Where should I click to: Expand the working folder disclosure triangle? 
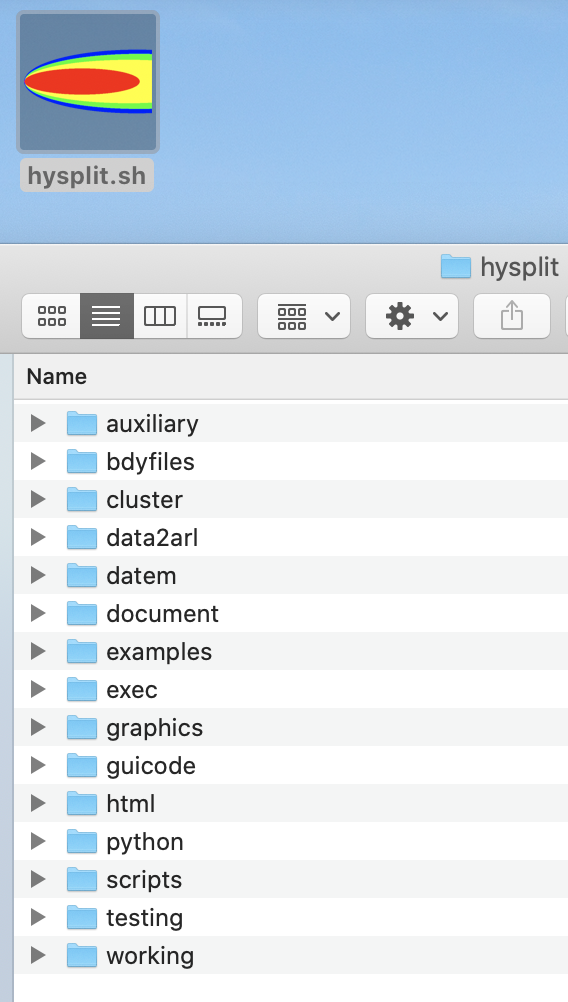[38, 955]
